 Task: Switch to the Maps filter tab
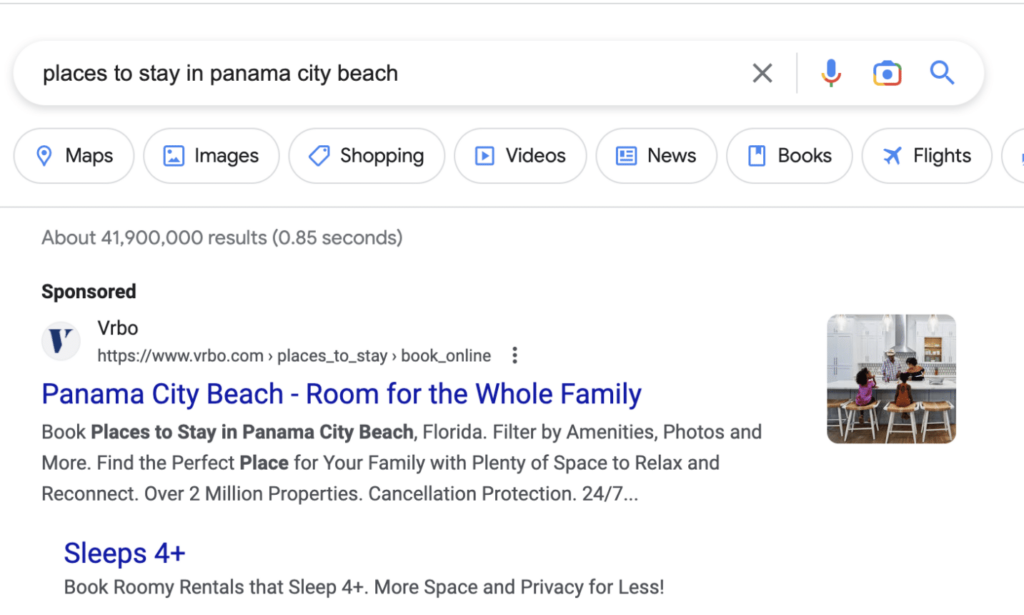tap(74, 155)
